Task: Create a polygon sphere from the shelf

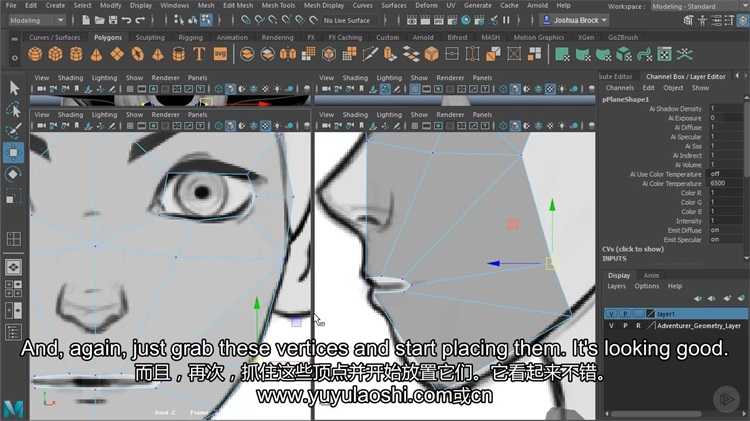Action: coord(35,55)
